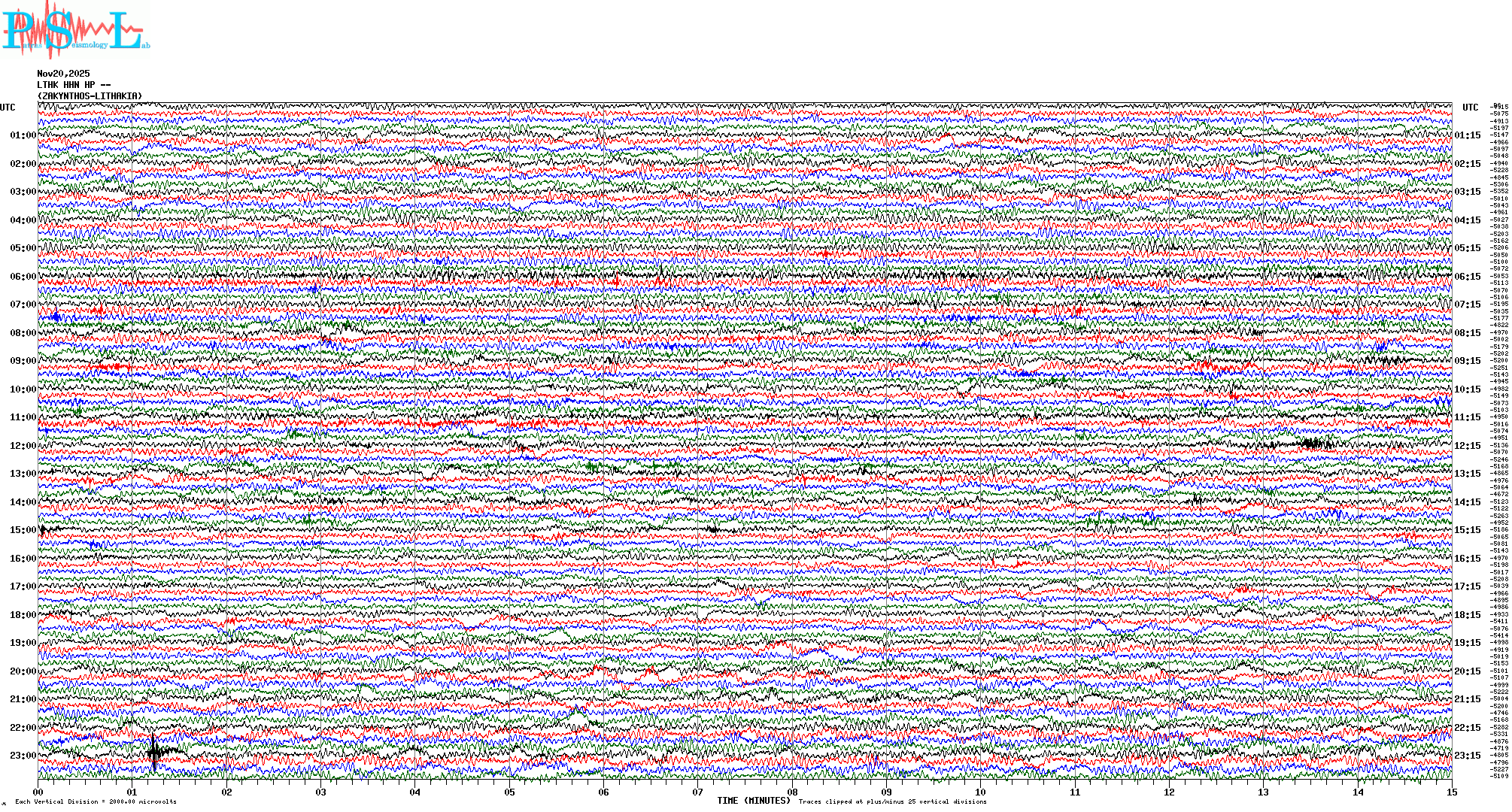The height and width of the screenshot is (812, 1512).
Task: Click the 06:00 hour label on left
Action: [x=23, y=277]
